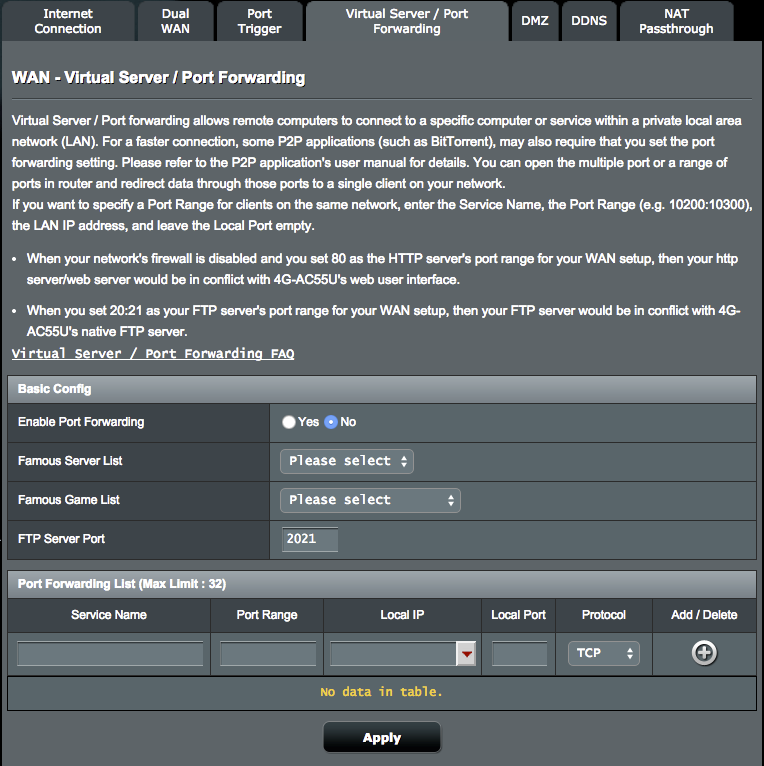Open the DDNS tab

coord(589,21)
